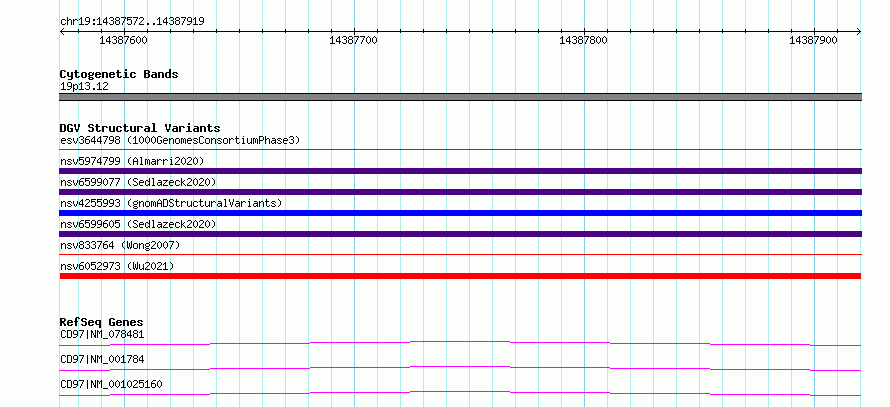This screenshot has height=407, width=890.
Task: Click the gray 19p13.12 cytoband bar
Action: [x=460, y=97]
